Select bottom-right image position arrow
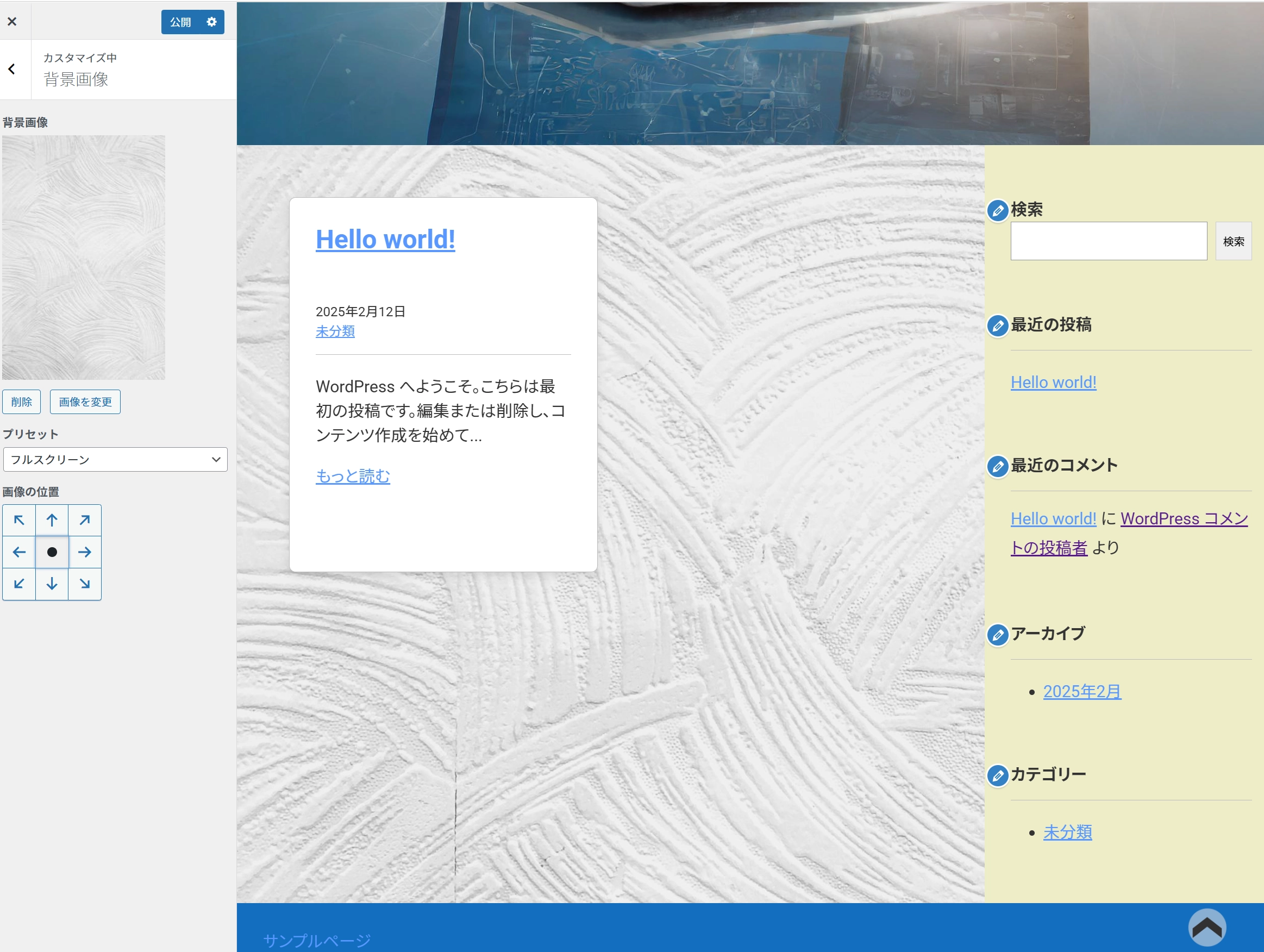The image size is (1264, 952). [x=85, y=584]
